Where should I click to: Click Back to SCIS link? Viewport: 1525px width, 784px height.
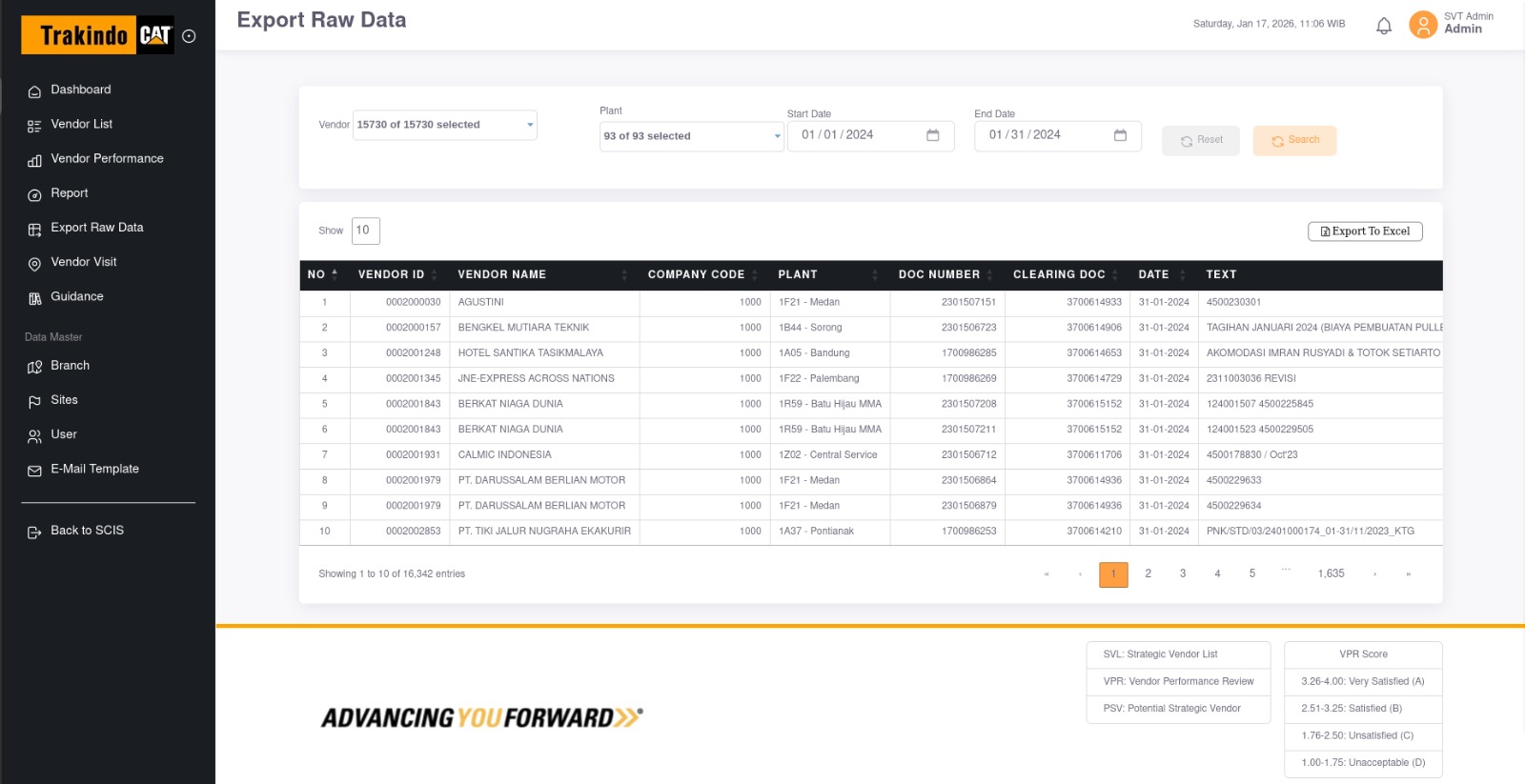click(88, 531)
